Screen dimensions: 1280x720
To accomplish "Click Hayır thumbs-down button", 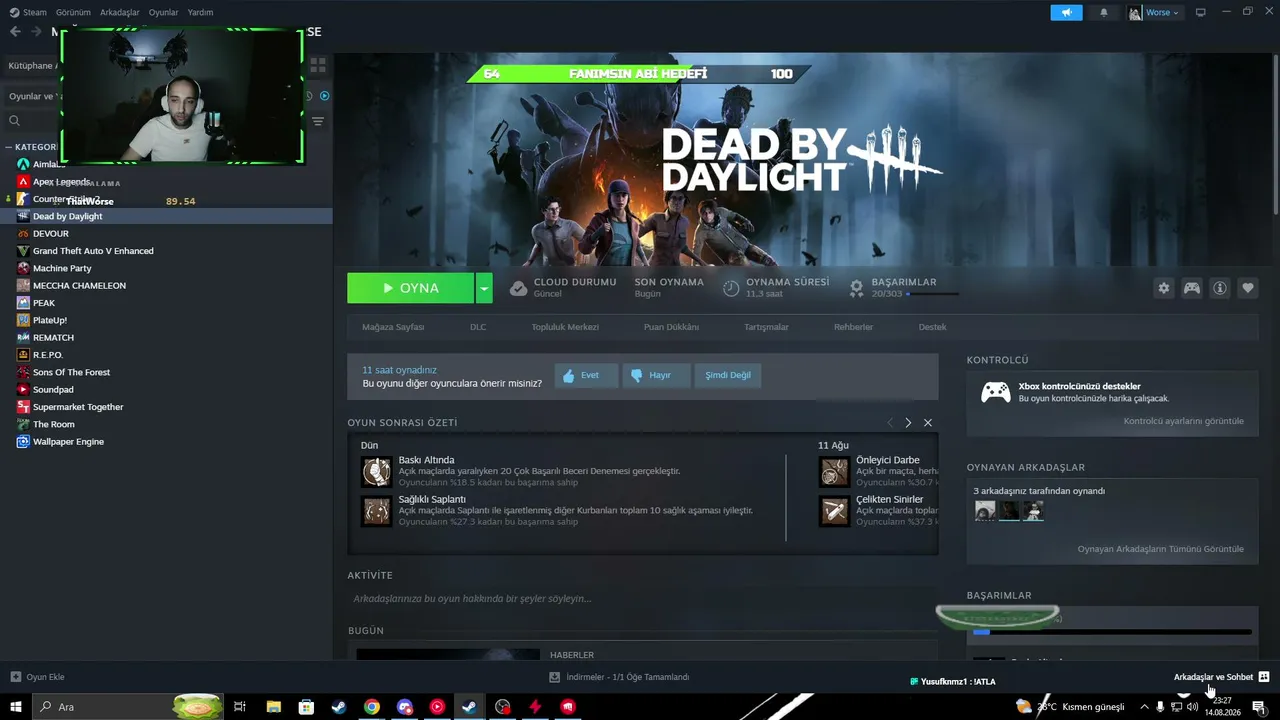I will click(654, 375).
